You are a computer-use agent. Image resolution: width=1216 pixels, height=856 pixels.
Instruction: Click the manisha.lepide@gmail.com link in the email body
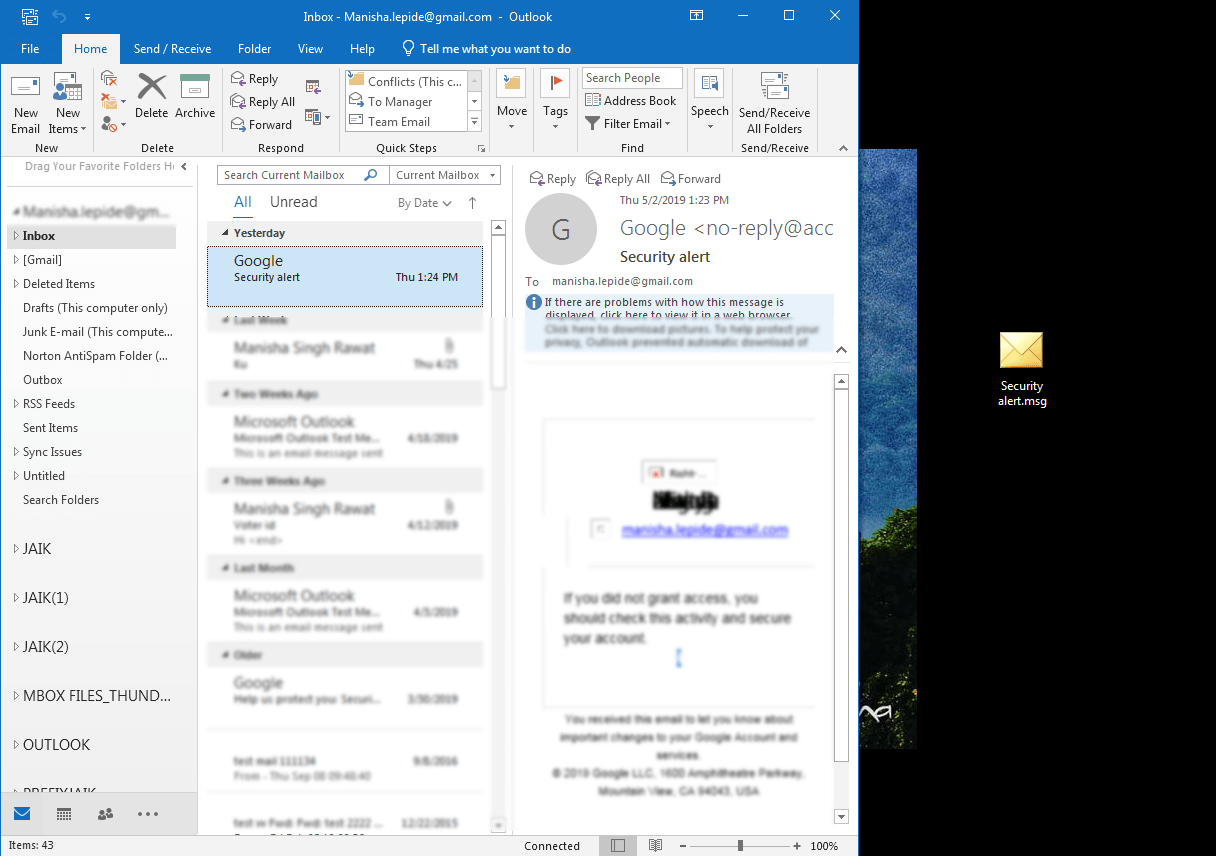pyautogui.click(x=705, y=530)
